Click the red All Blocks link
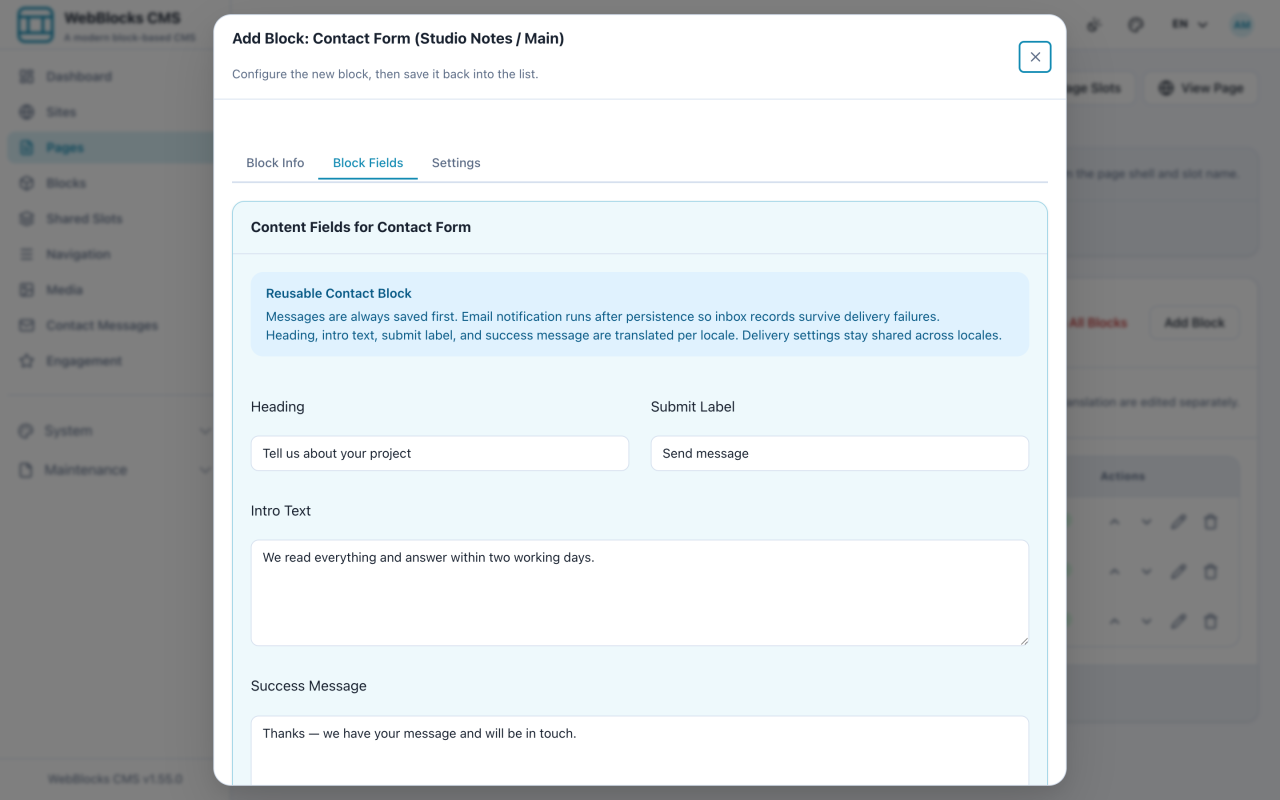Viewport: 1280px width, 800px height. [x=1097, y=323]
